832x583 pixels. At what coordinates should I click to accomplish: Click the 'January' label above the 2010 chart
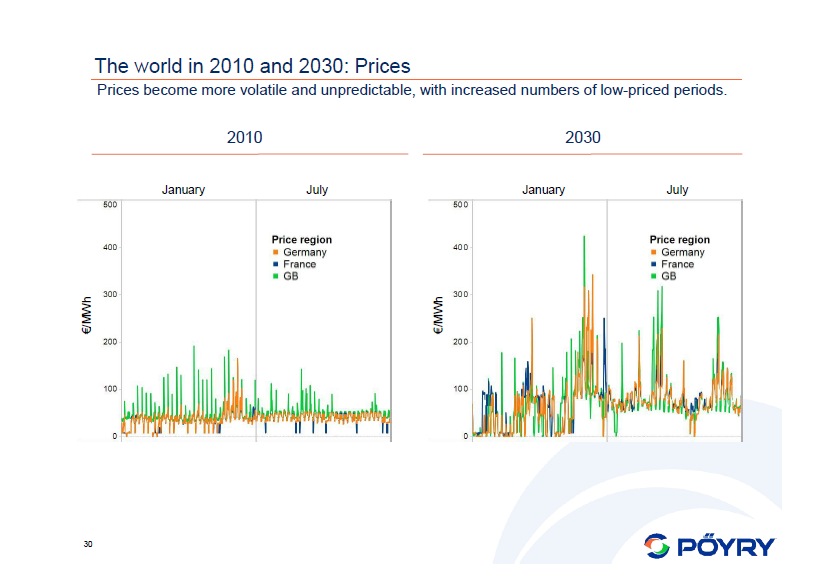183,190
